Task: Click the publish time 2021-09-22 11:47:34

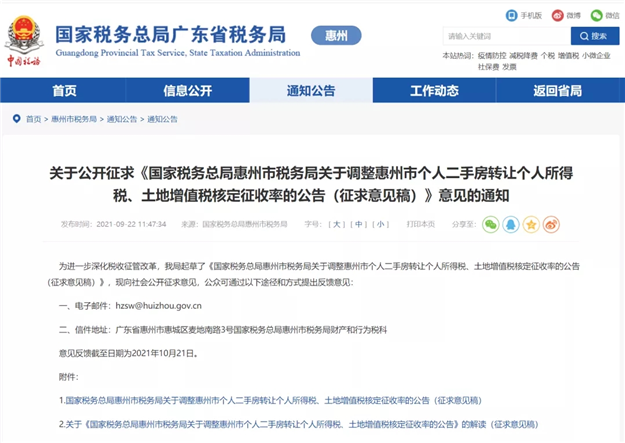Action: (131, 224)
